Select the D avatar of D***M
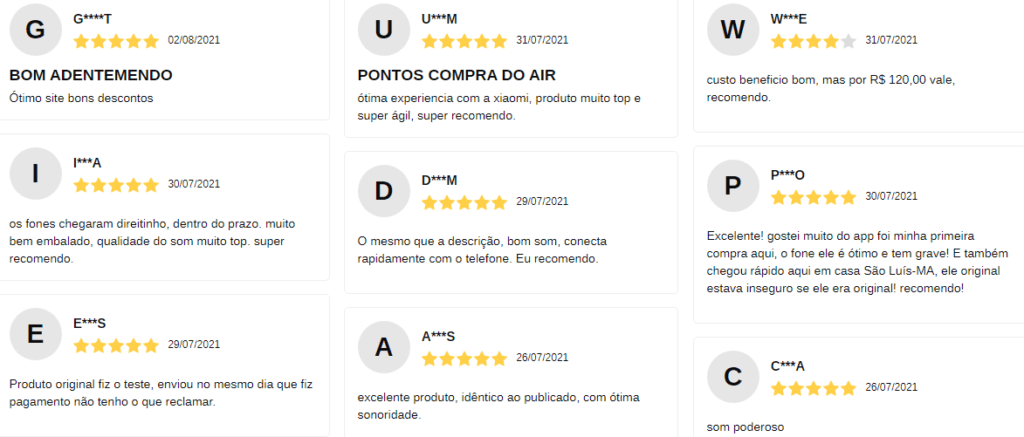 pyautogui.click(x=383, y=191)
